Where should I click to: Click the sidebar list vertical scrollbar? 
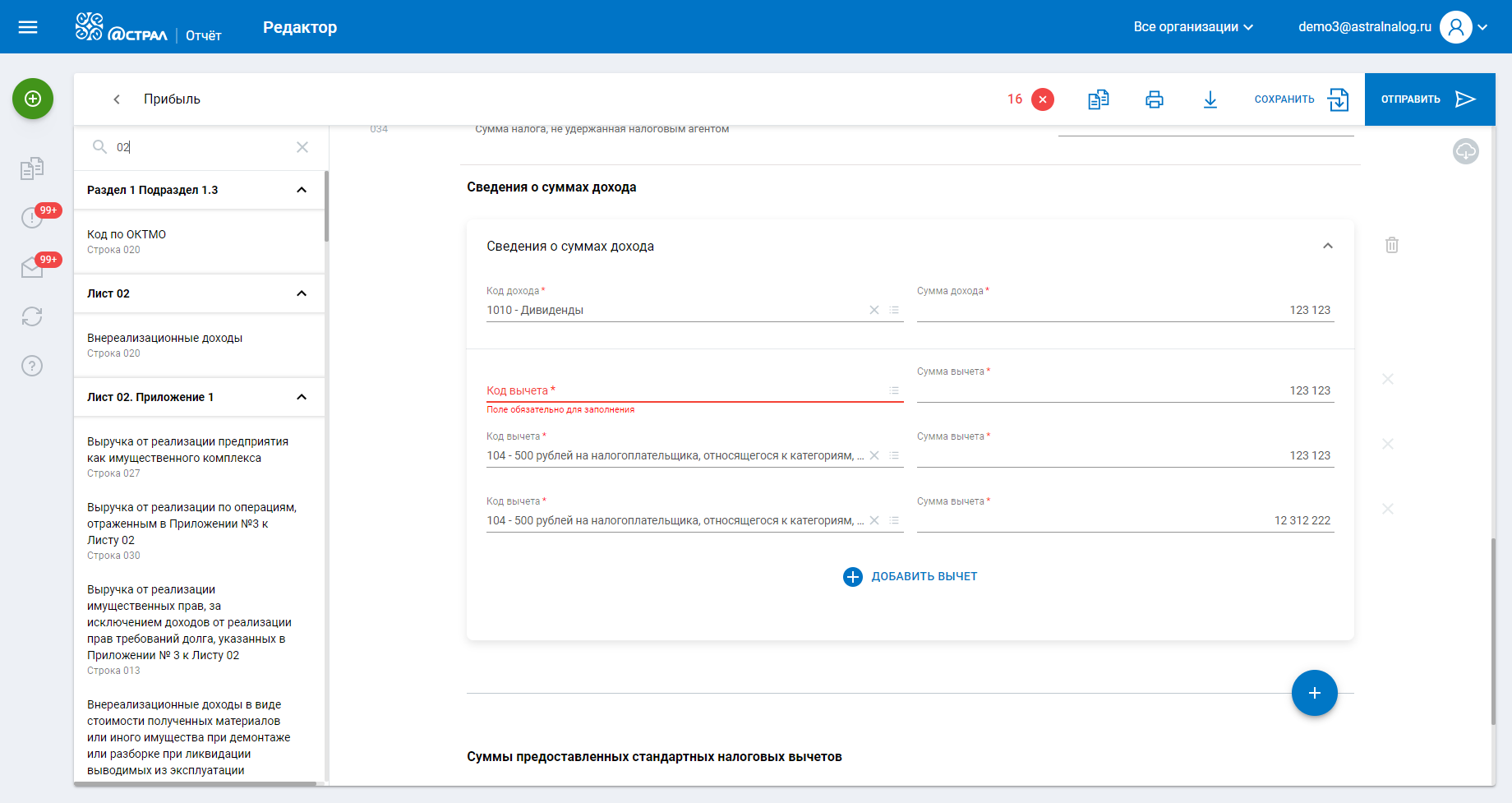click(x=326, y=206)
